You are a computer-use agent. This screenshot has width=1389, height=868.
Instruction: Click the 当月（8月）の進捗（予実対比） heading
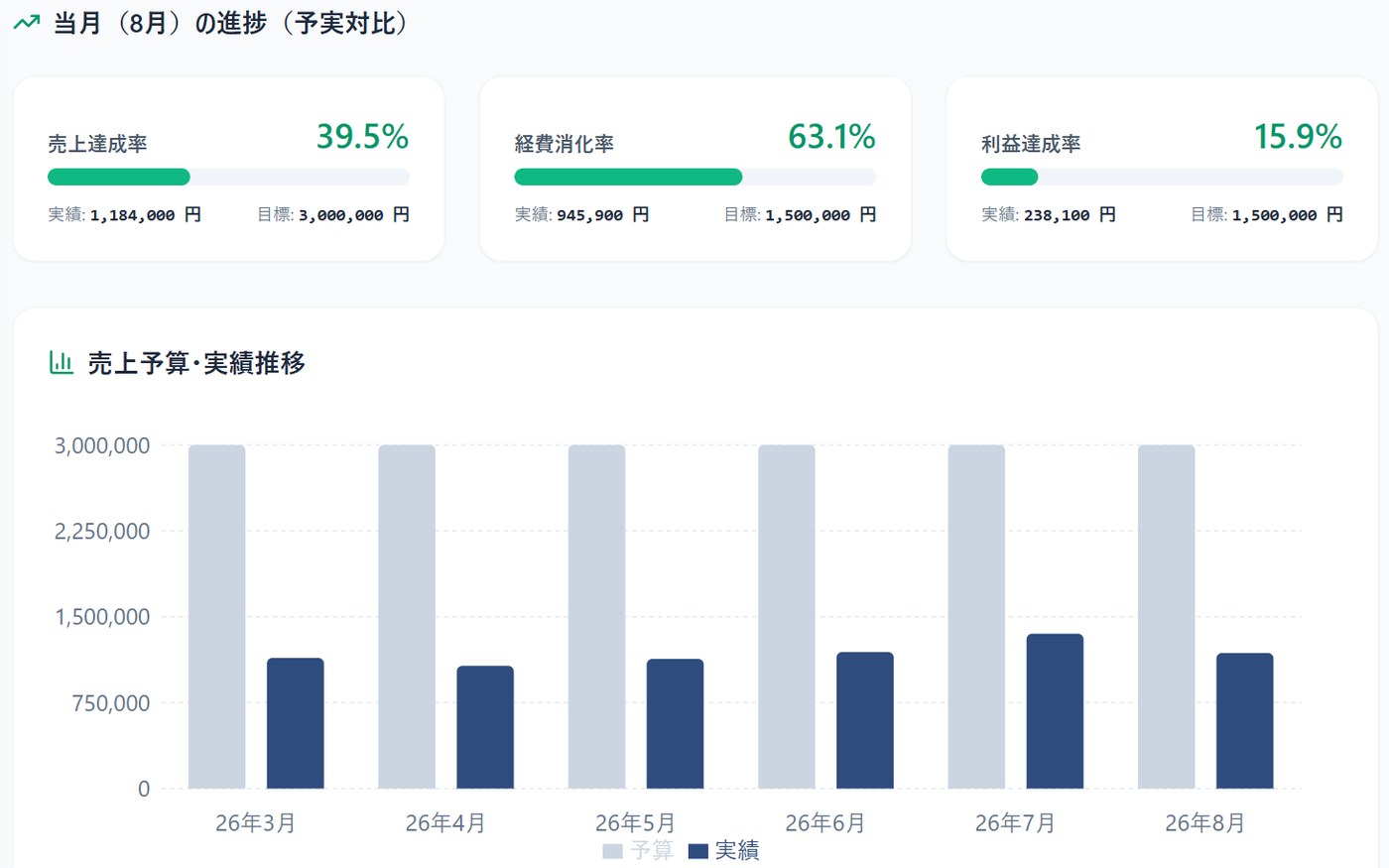230,23
